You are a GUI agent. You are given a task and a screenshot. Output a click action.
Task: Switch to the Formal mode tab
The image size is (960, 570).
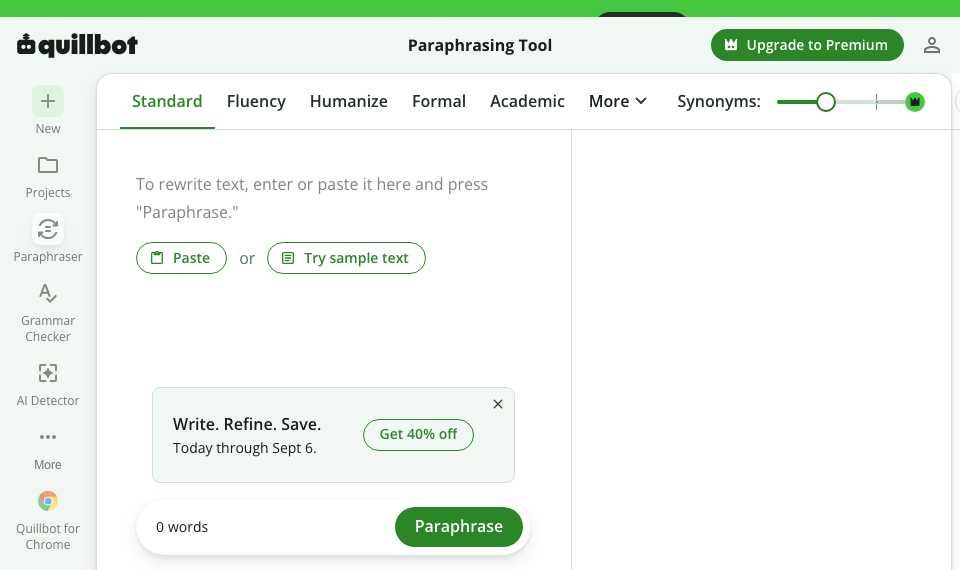[x=438, y=101]
